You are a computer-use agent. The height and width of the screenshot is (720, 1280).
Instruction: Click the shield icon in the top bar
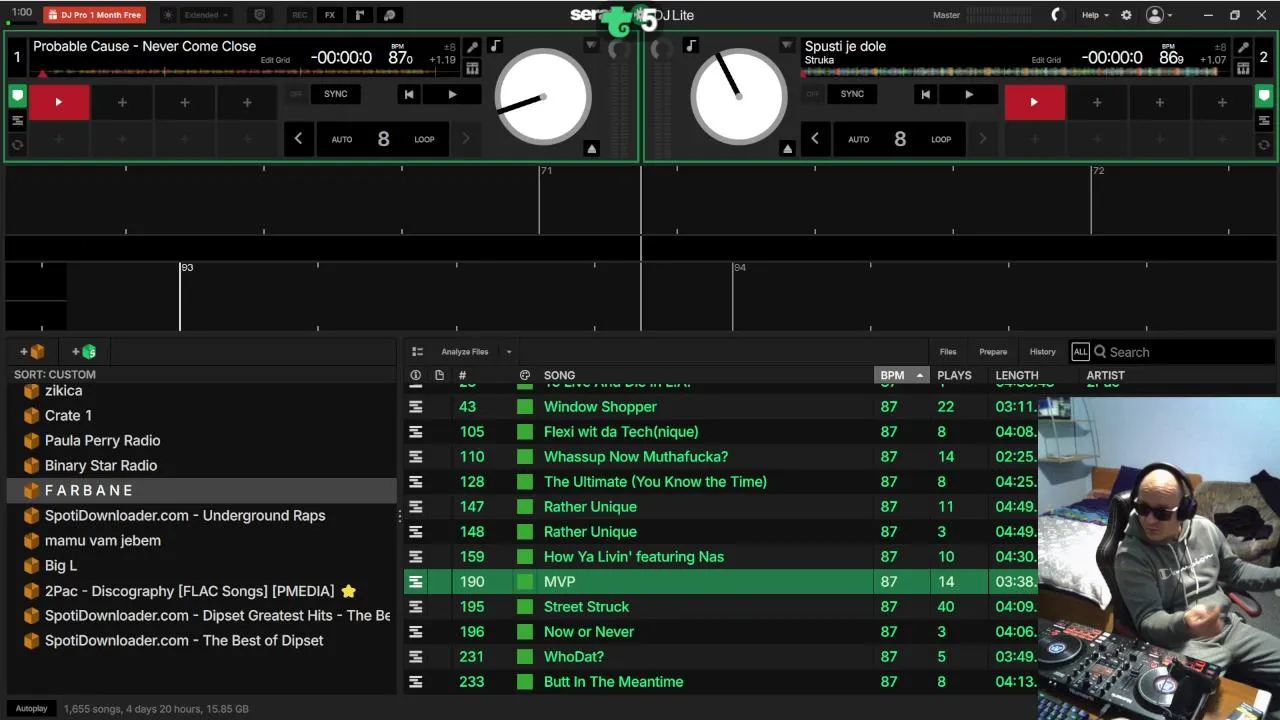260,15
